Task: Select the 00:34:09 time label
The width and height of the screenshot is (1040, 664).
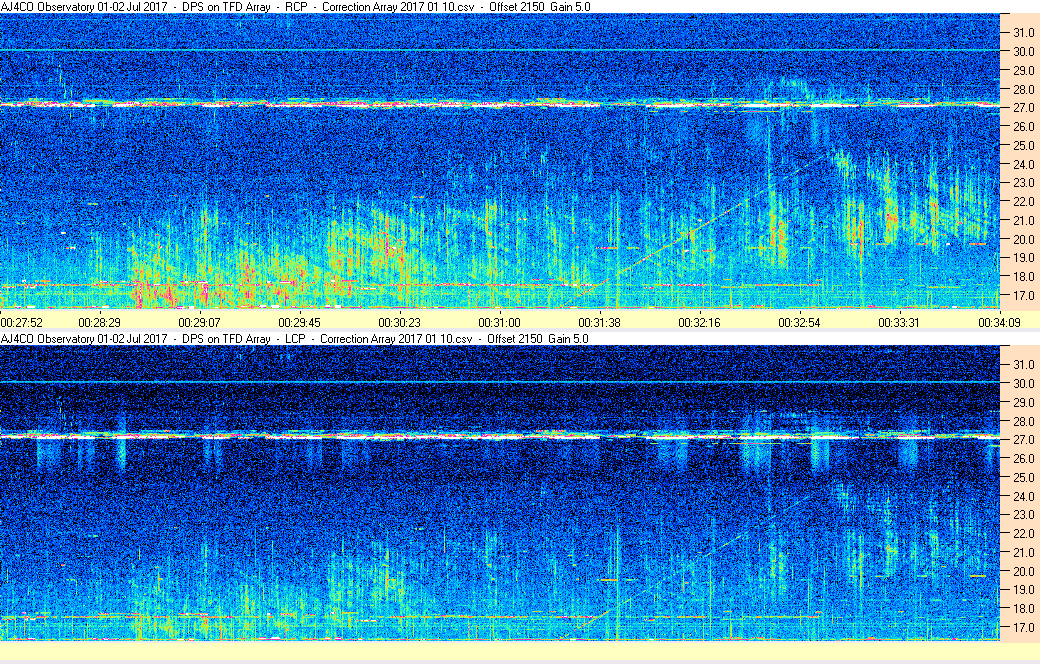Action: tap(1000, 323)
